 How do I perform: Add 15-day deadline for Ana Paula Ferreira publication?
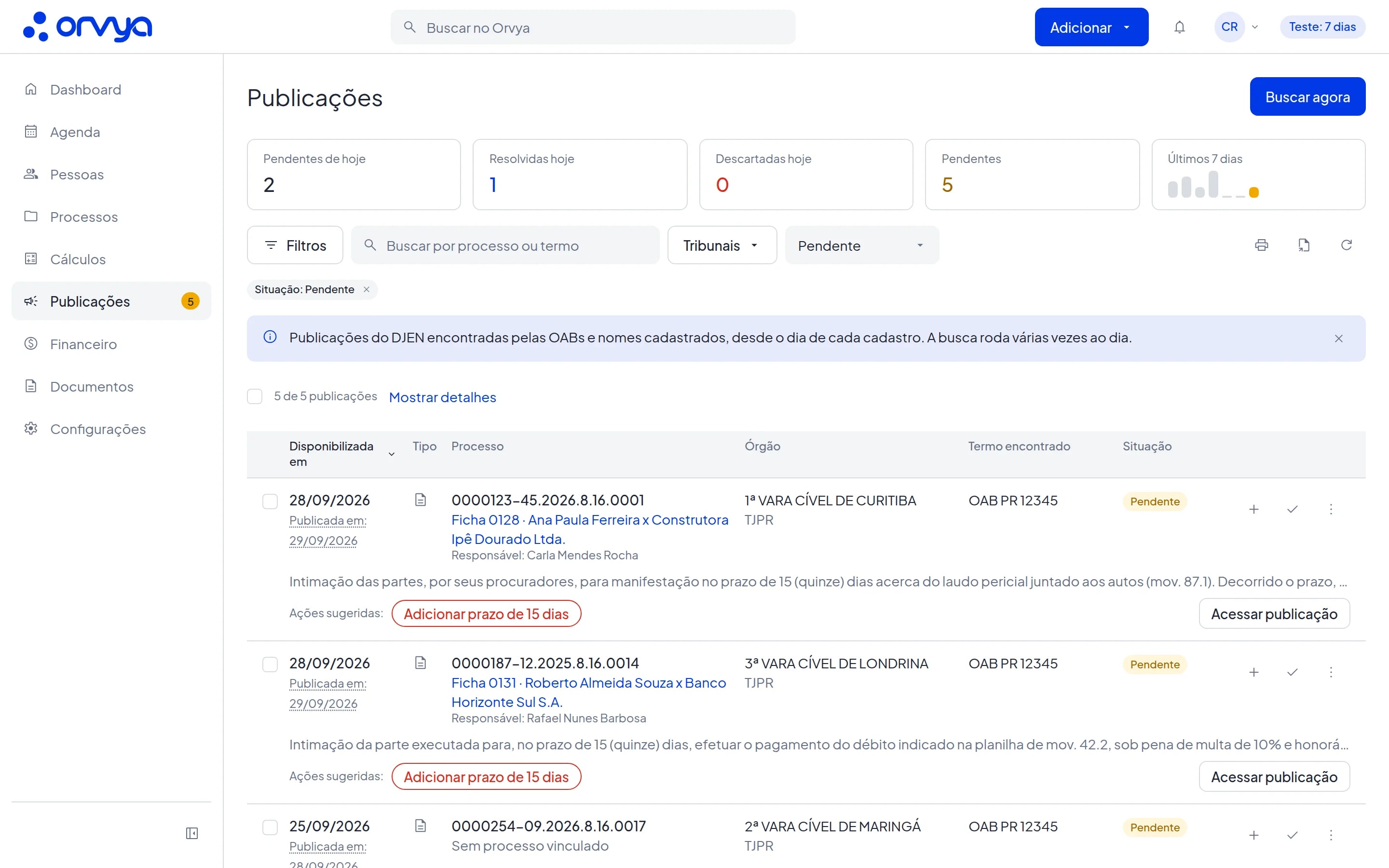tap(486, 614)
